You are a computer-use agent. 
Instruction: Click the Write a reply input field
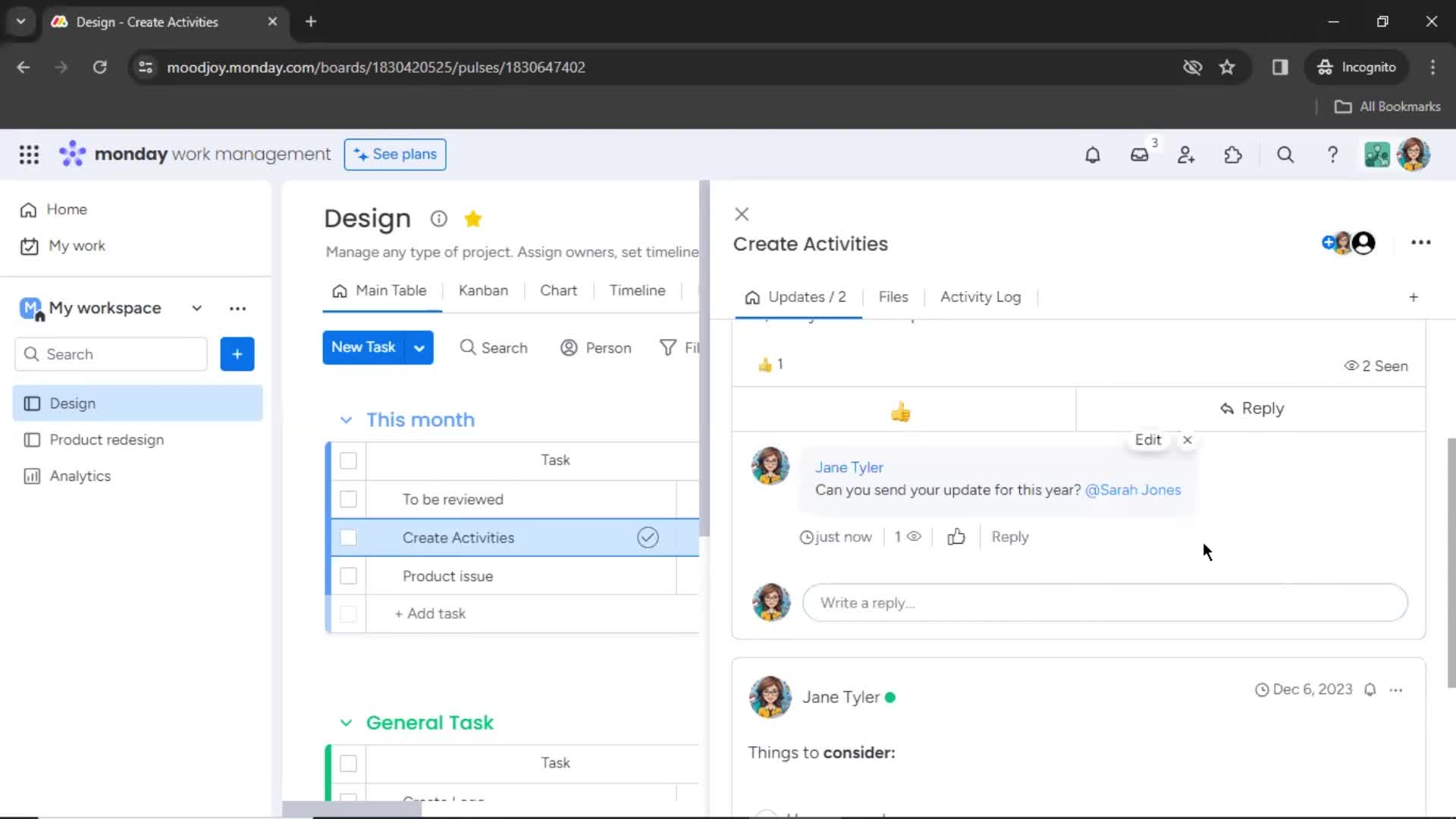coord(1108,602)
